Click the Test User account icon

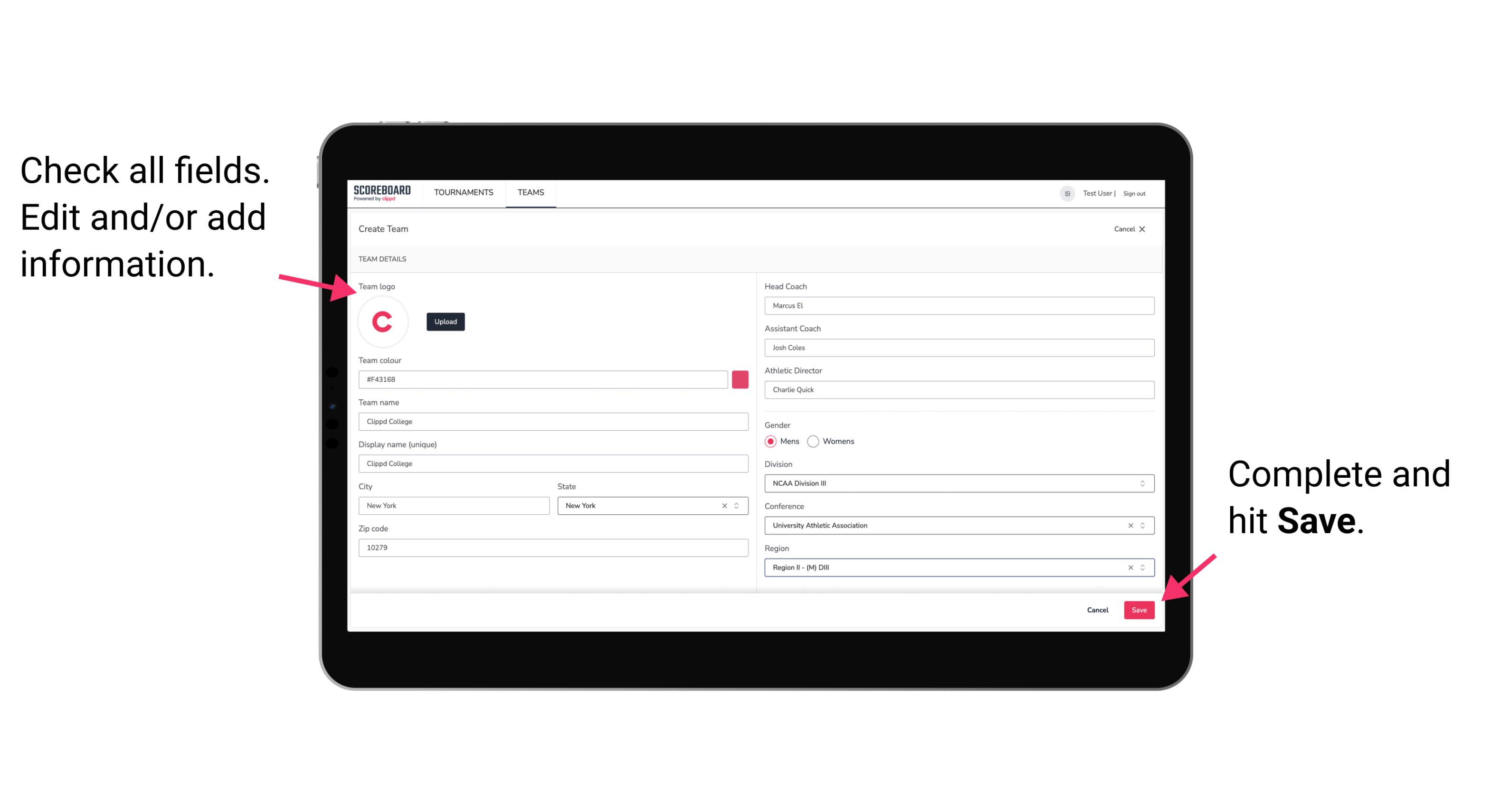1064,193
